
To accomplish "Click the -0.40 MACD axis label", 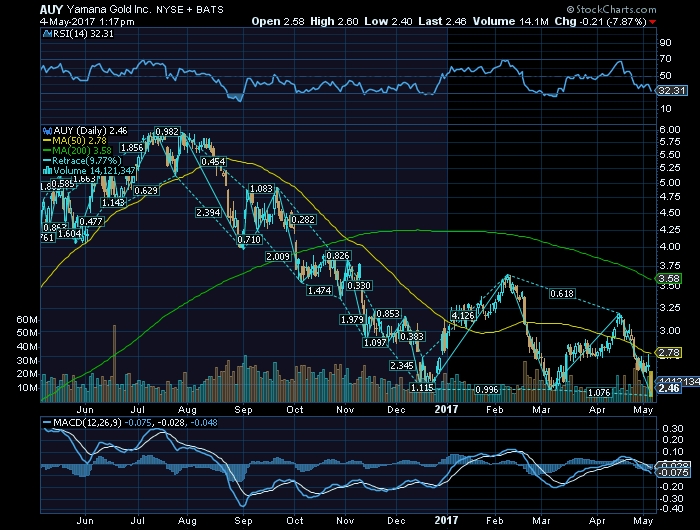I will pos(672,508).
